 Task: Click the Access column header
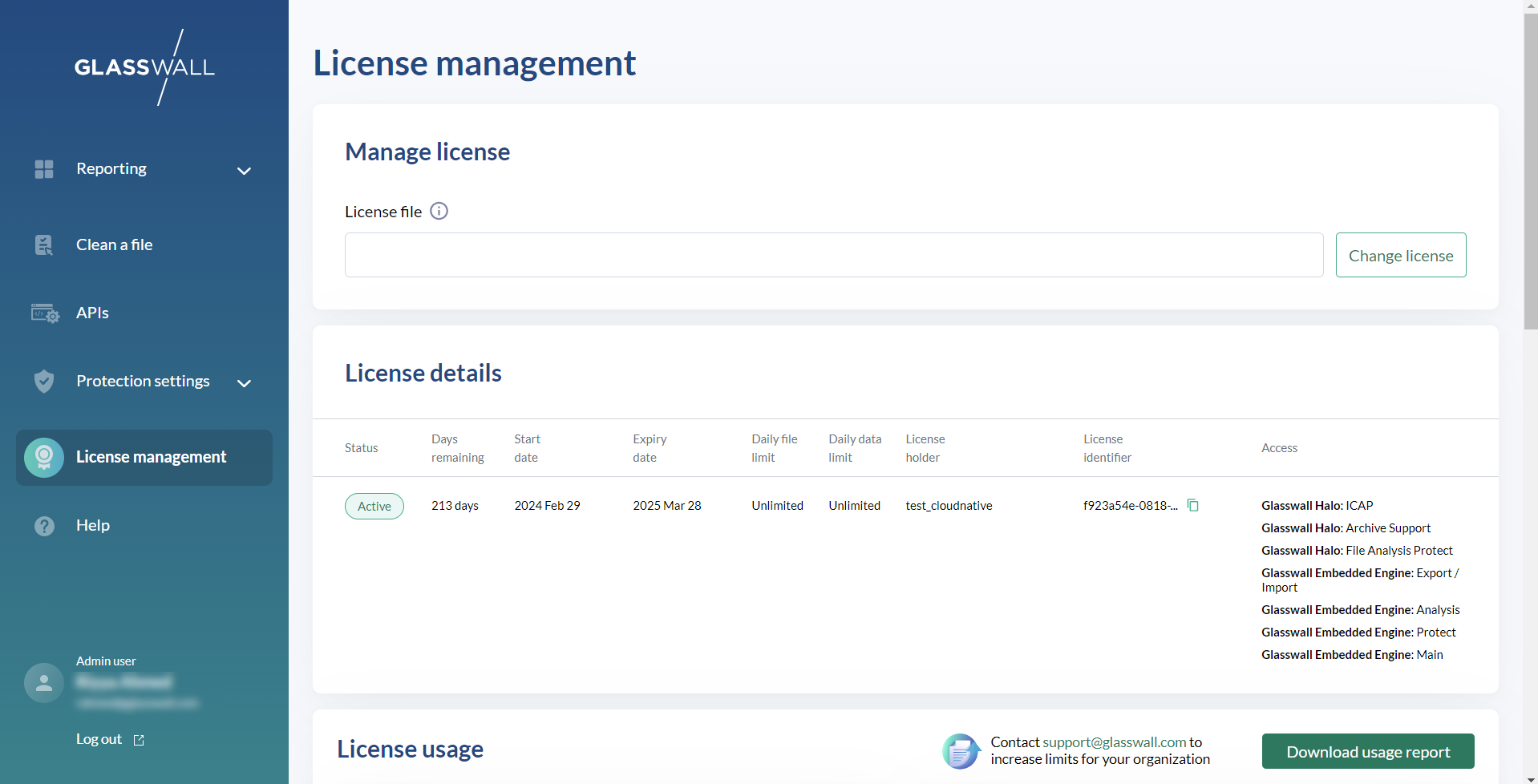pos(1279,448)
